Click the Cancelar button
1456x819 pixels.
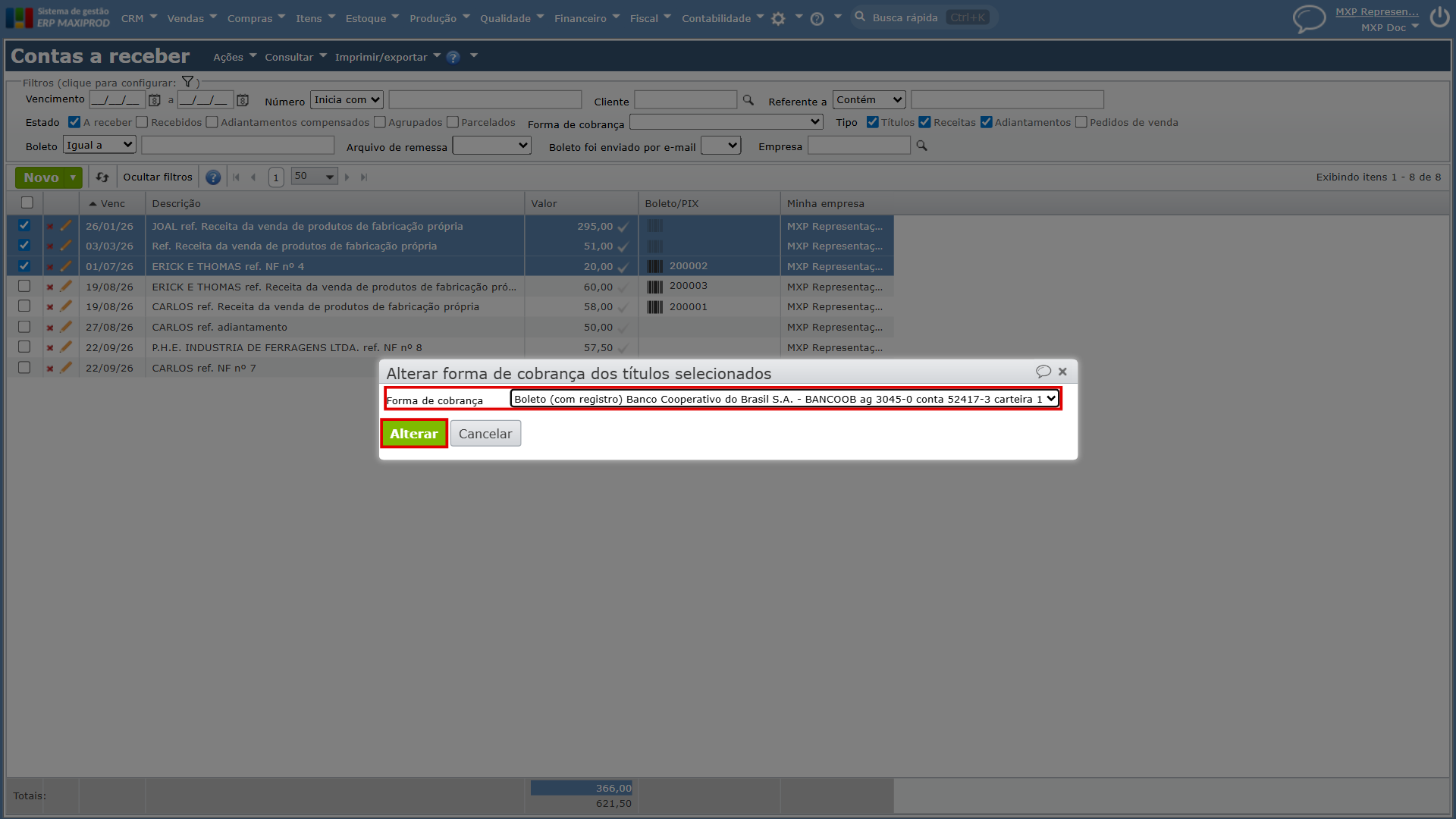485,434
